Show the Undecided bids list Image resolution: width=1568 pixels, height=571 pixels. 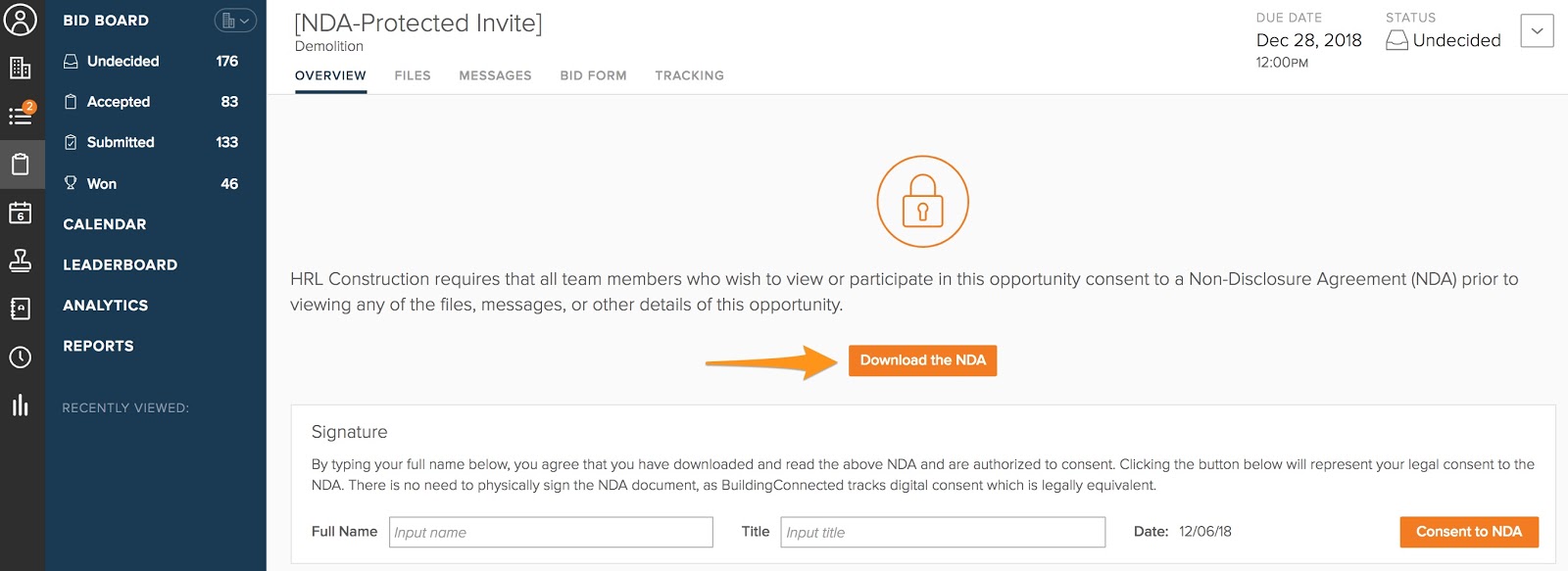point(122,61)
